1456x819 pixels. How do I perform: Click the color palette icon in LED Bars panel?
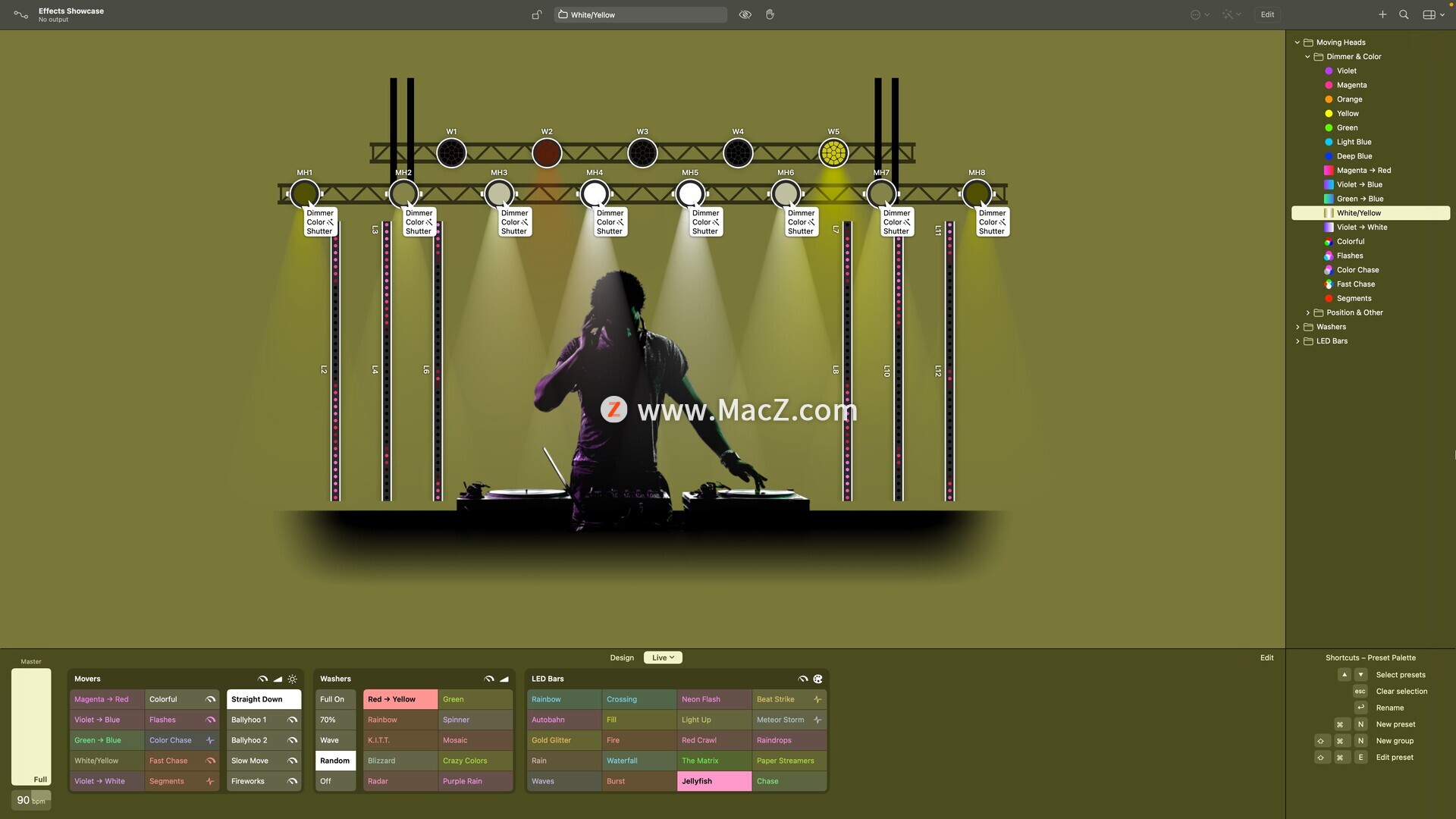(x=817, y=679)
